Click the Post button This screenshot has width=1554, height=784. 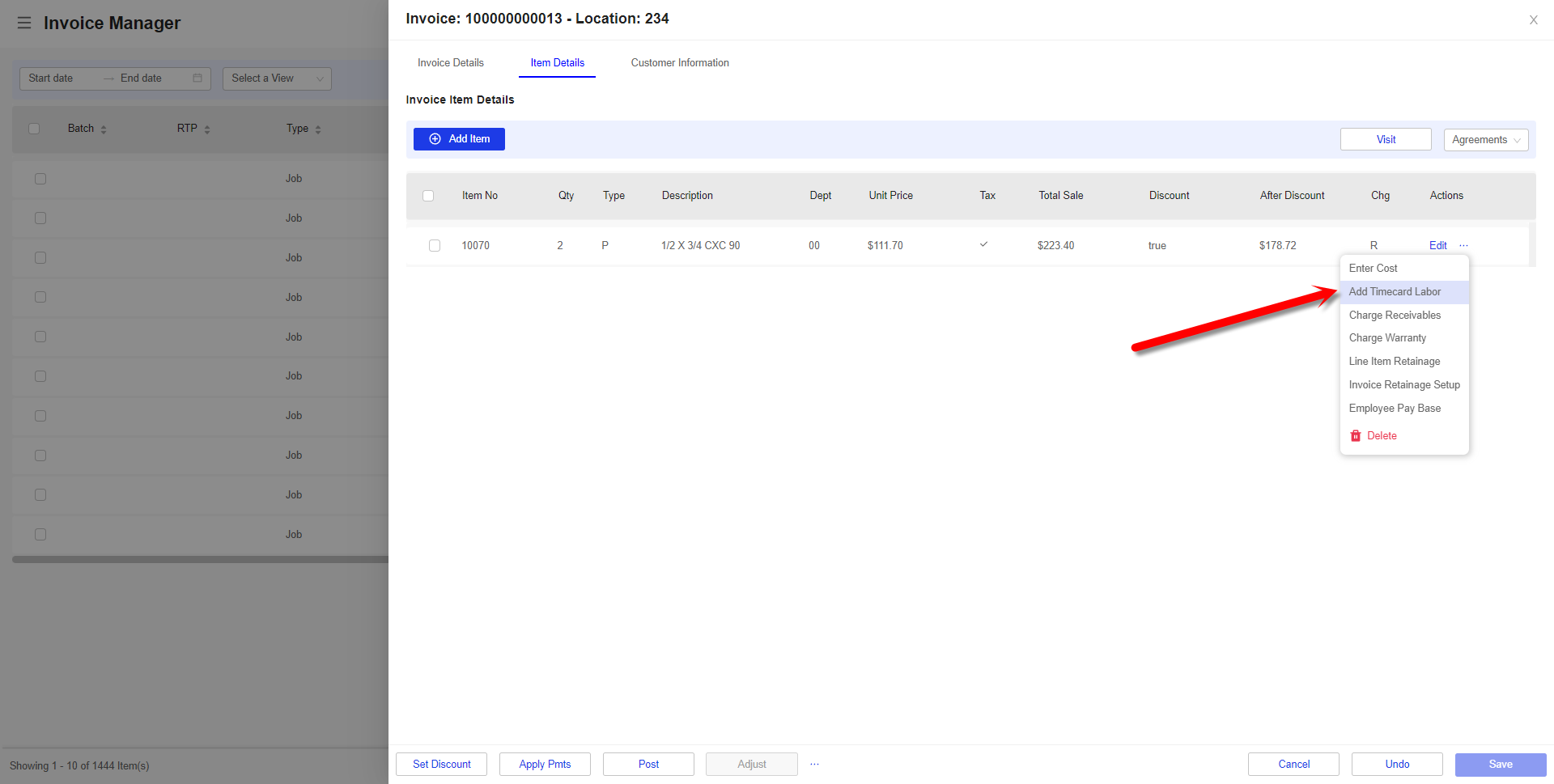(648, 764)
